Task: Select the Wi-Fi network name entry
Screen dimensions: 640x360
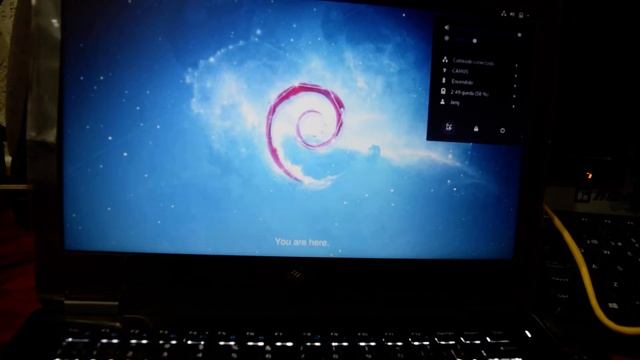Action: point(460,71)
